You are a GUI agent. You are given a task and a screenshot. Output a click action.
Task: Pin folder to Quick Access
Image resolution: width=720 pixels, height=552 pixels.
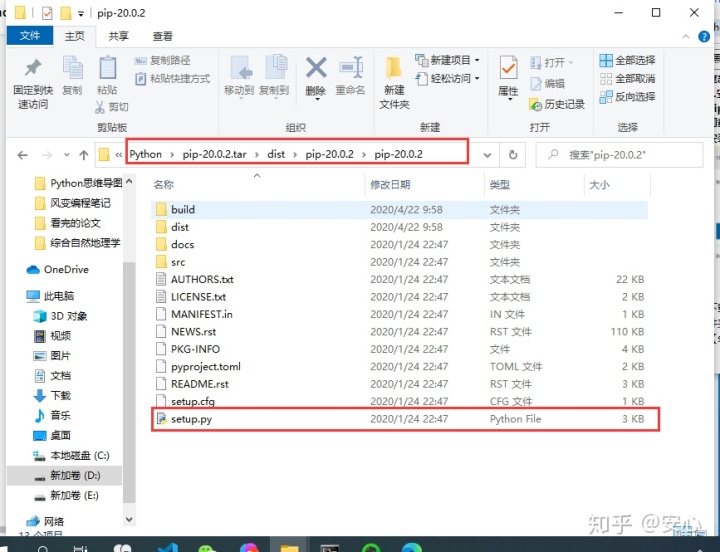[33, 83]
